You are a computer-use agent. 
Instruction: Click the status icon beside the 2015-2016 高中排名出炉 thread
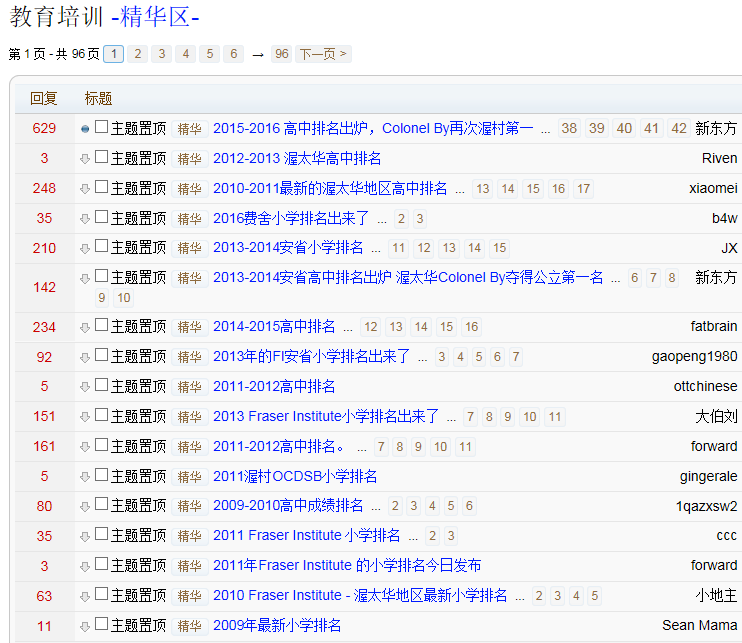(x=85, y=129)
